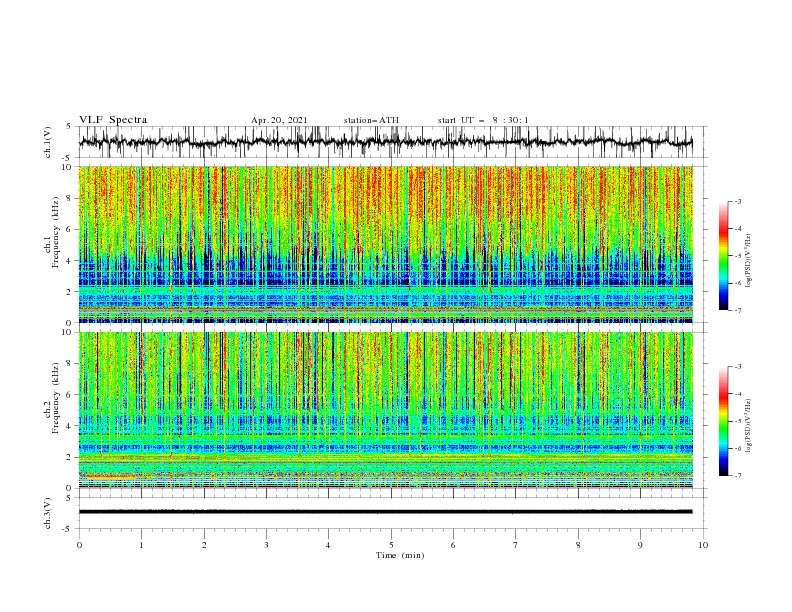Click the ch.1 spectrogram color scale bar
Screen dimensions: 792x612
pos(724,256)
